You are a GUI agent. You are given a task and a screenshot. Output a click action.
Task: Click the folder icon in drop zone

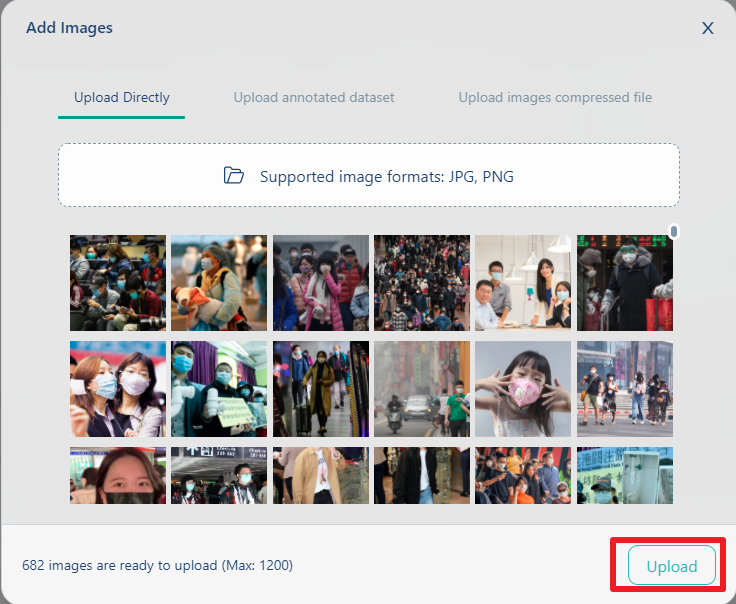pyautogui.click(x=233, y=176)
